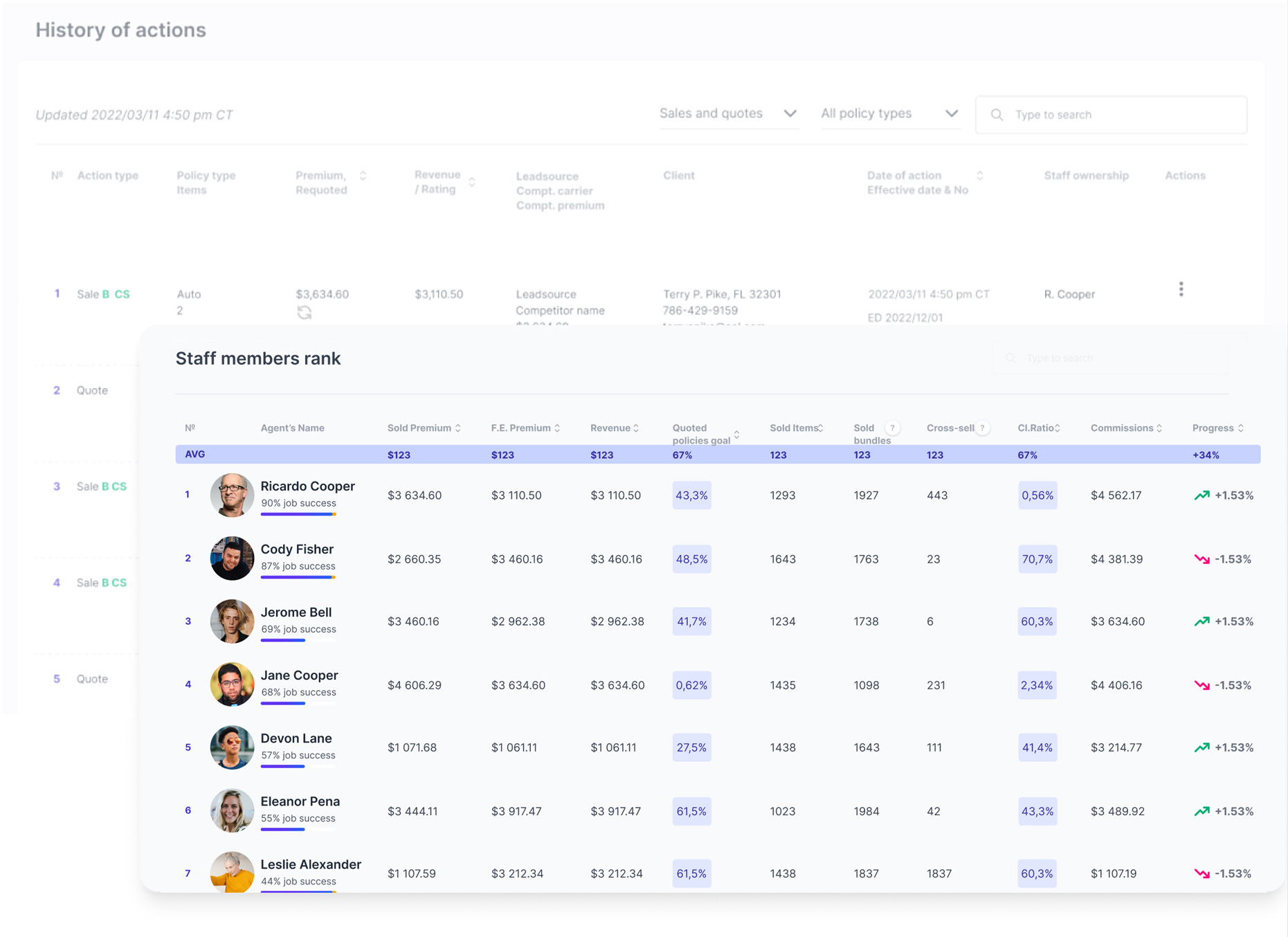Expand the Sales and quotes dropdown
This screenshot has width=1288, height=937.
point(728,113)
